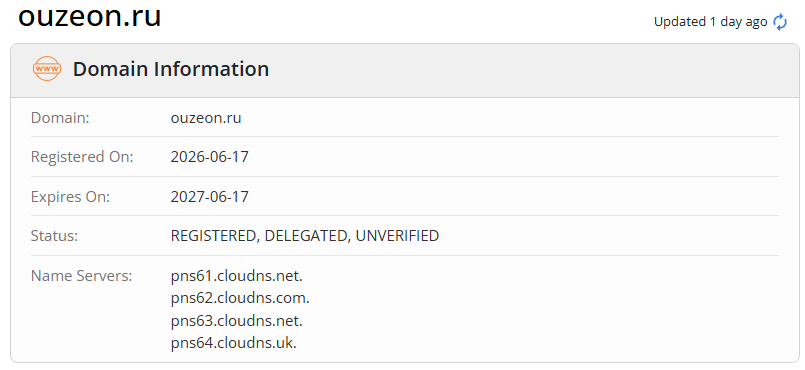Image resolution: width=805 pixels, height=370 pixels.
Task: Click name server pns62.cloudns.com.
Action: [x=240, y=298]
